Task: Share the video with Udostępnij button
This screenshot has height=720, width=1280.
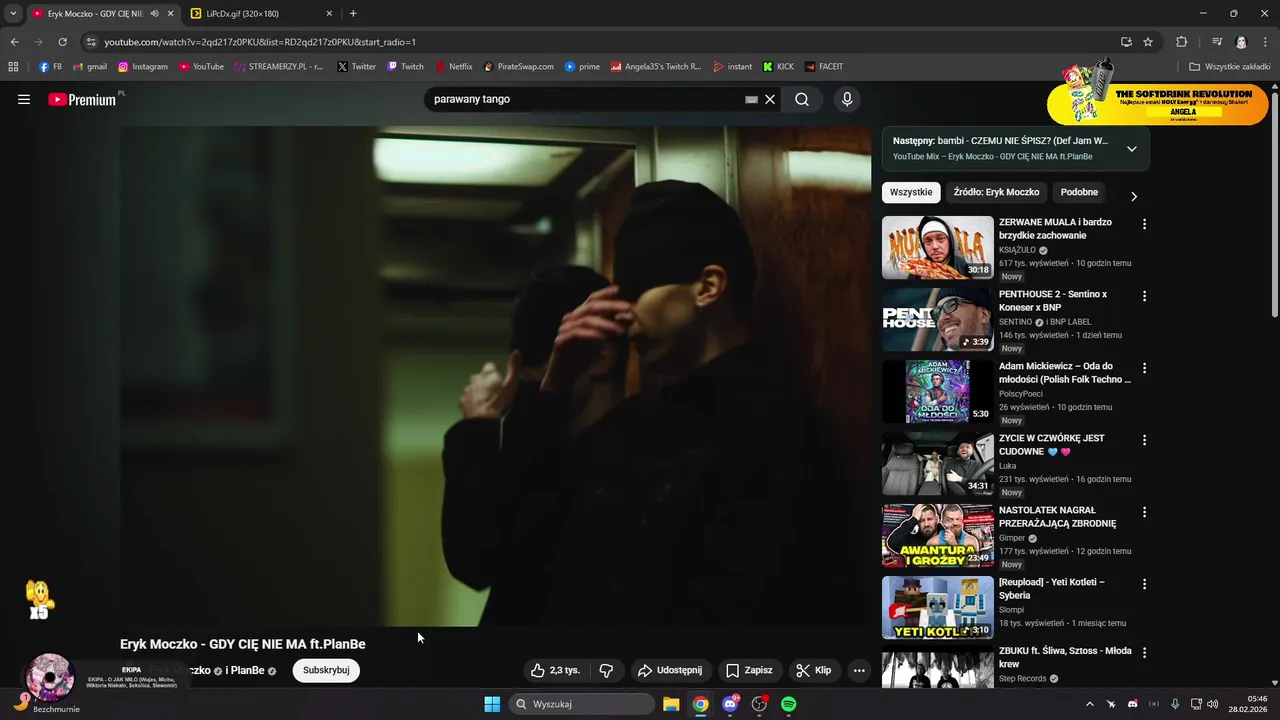Action: tap(670, 670)
